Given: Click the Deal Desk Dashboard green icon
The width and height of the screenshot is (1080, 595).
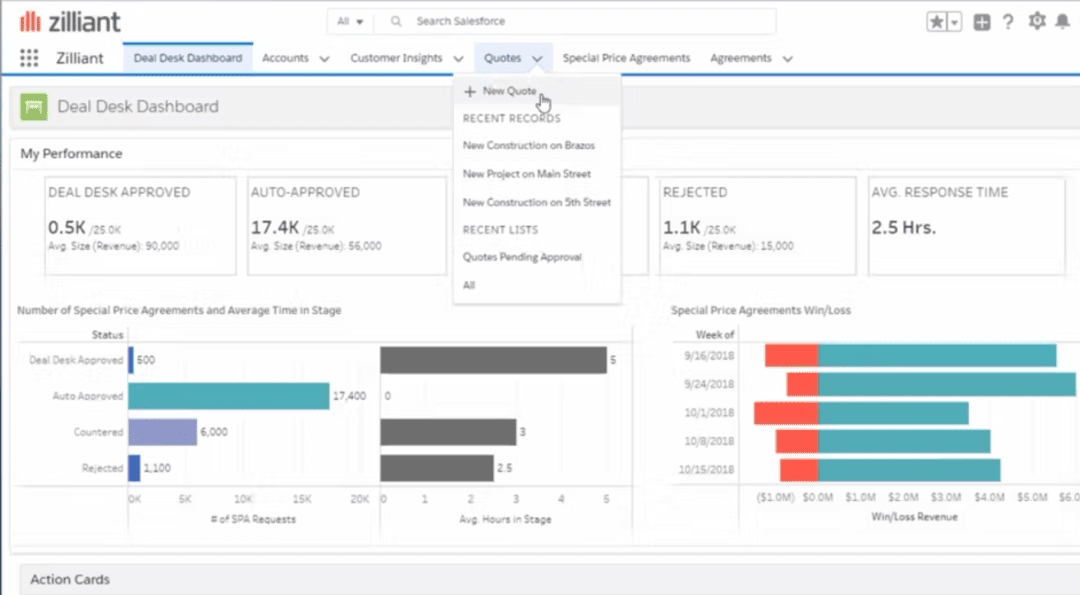Looking at the screenshot, I should [33, 106].
